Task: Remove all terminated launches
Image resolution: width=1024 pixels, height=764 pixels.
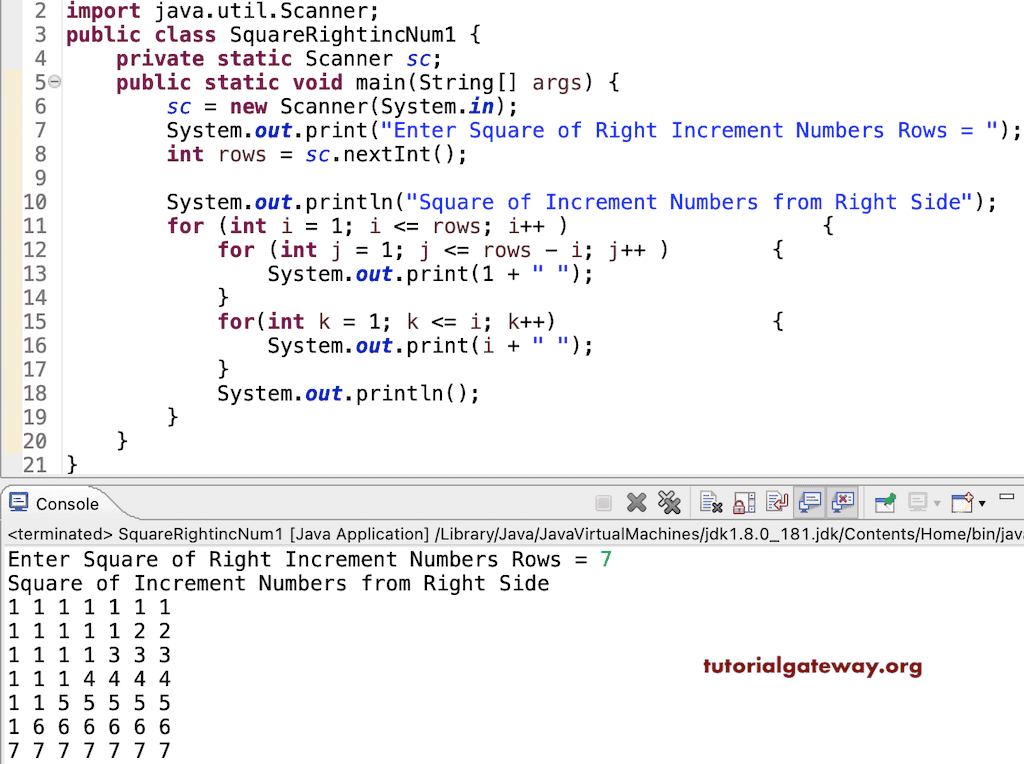Action: pos(671,502)
